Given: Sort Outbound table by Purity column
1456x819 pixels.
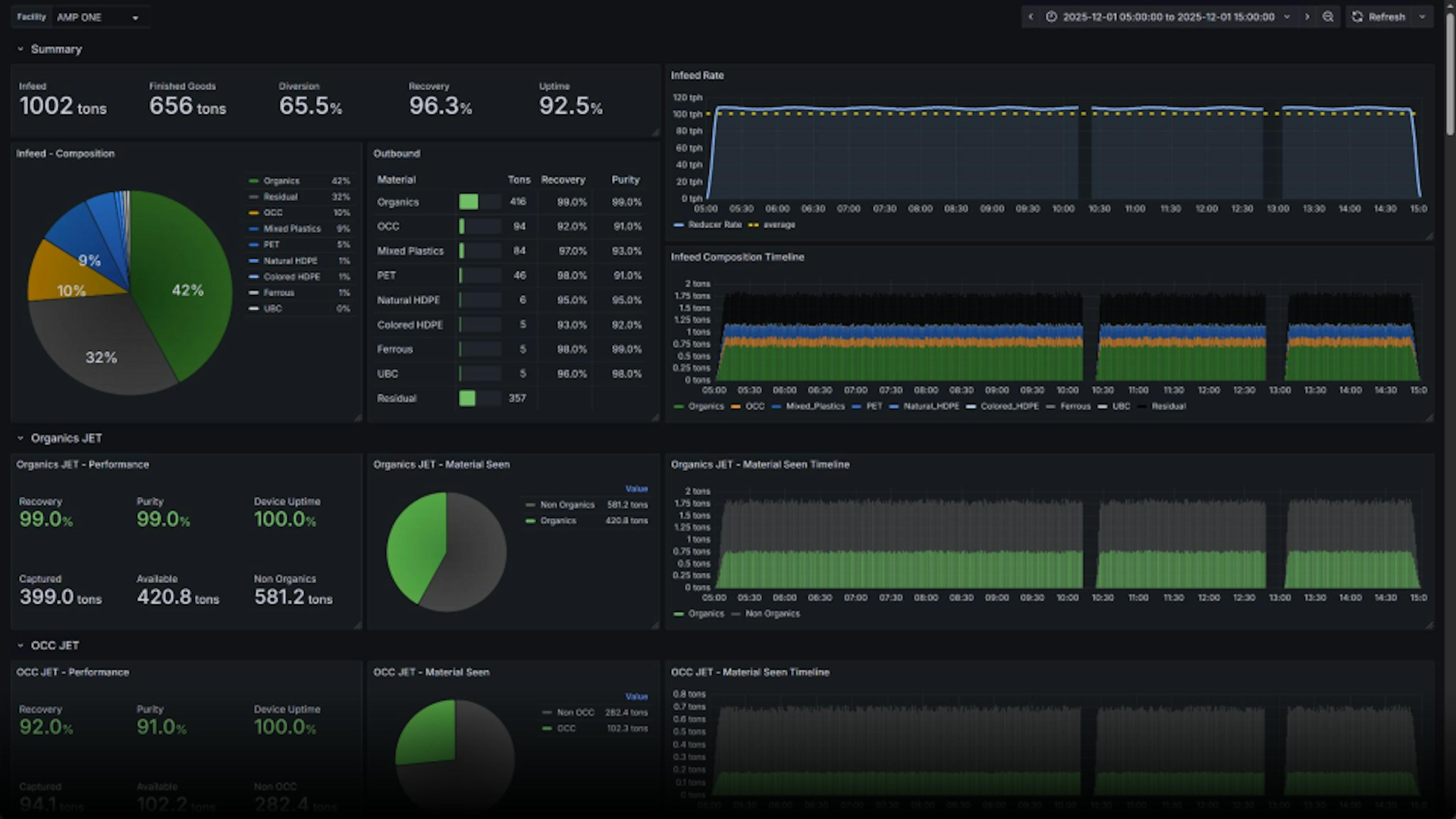Looking at the screenshot, I should (625, 180).
